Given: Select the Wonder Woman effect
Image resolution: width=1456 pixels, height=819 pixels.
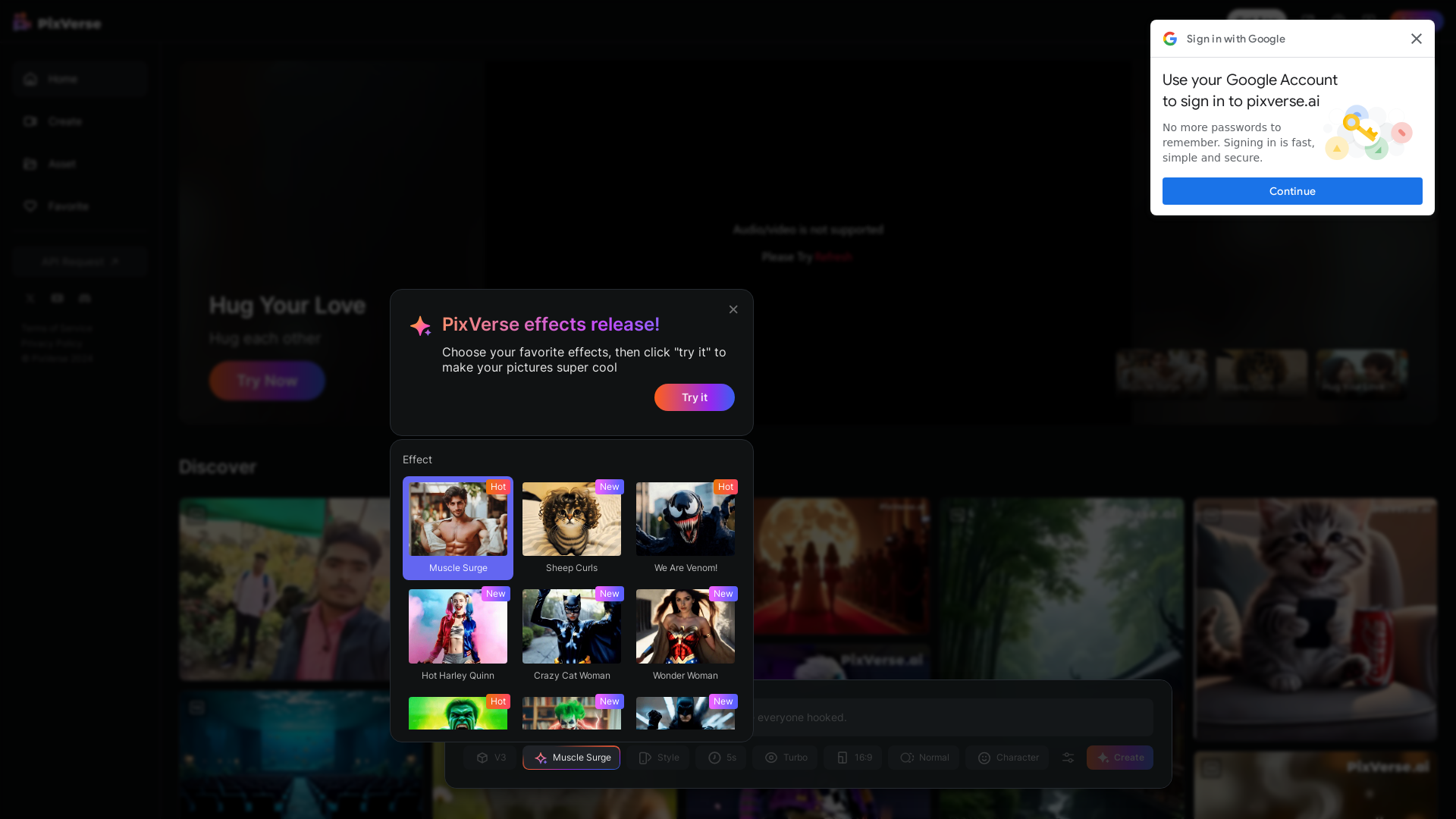Looking at the screenshot, I should coord(686,635).
